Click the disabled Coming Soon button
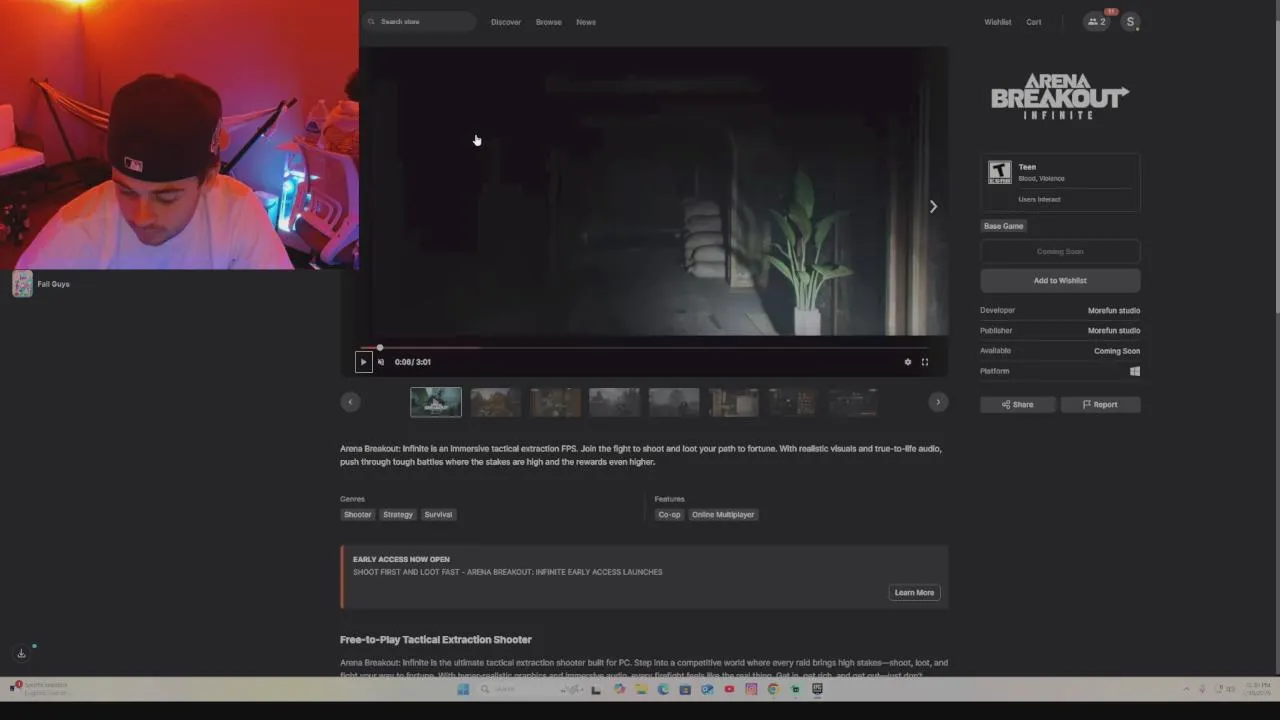Image resolution: width=1280 pixels, height=720 pixels. pos(1060,252)
